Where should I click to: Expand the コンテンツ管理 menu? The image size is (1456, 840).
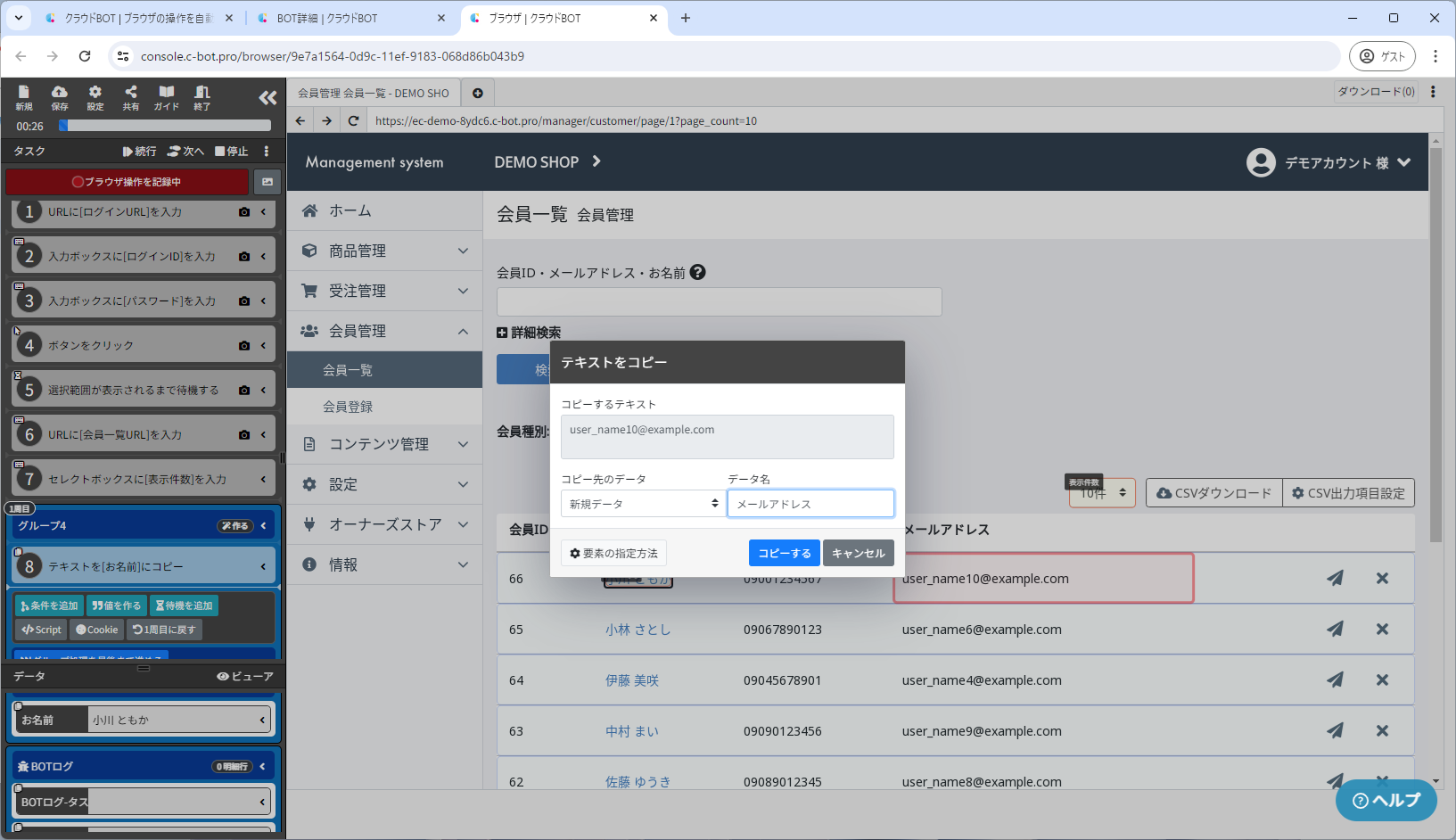(384, 444)
